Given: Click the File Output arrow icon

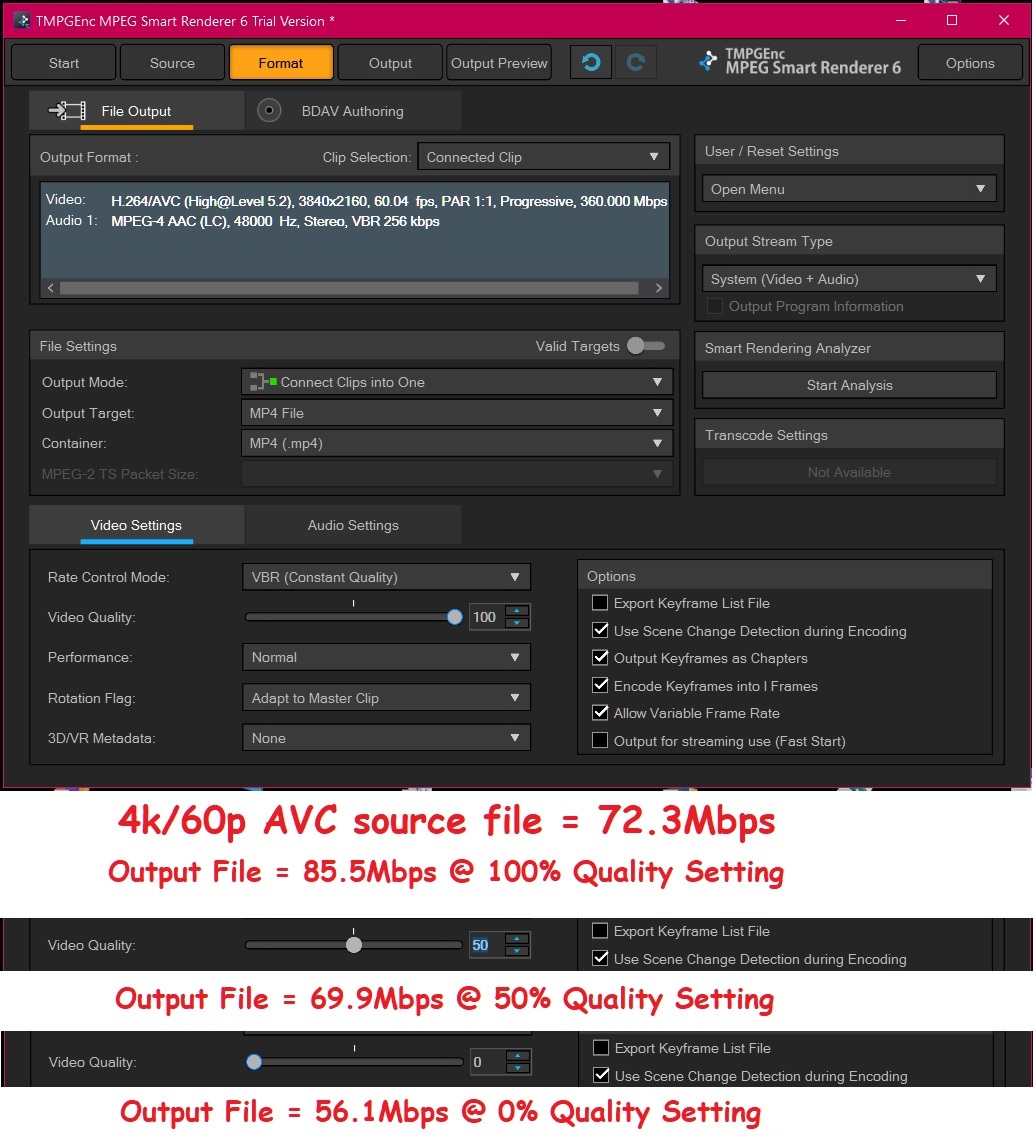Looking at the screenshot, I should pos(67,111).
